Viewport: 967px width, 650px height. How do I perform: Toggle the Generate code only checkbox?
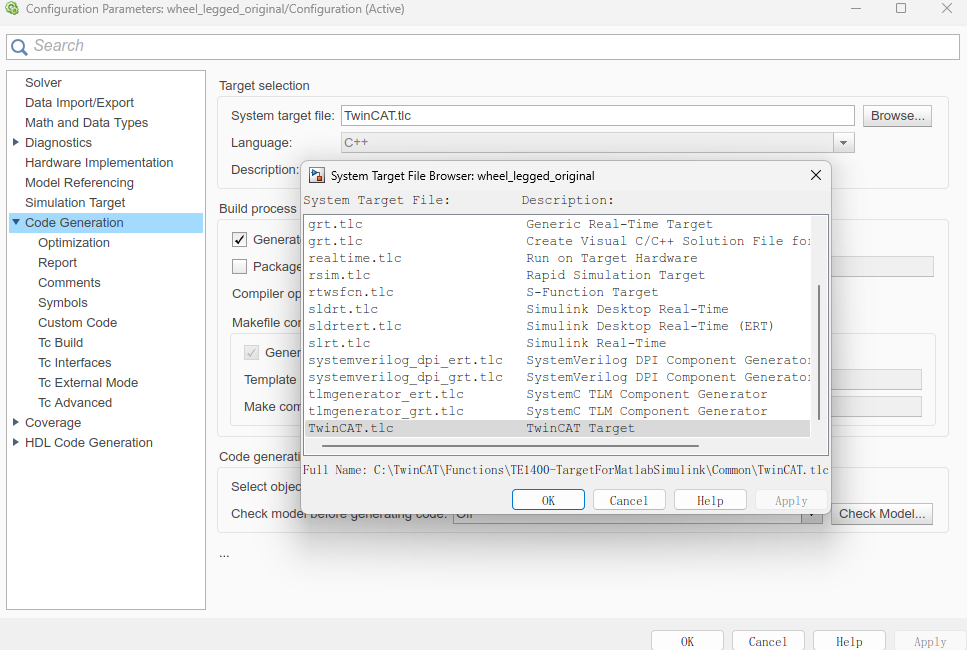(x=239, y=239)
